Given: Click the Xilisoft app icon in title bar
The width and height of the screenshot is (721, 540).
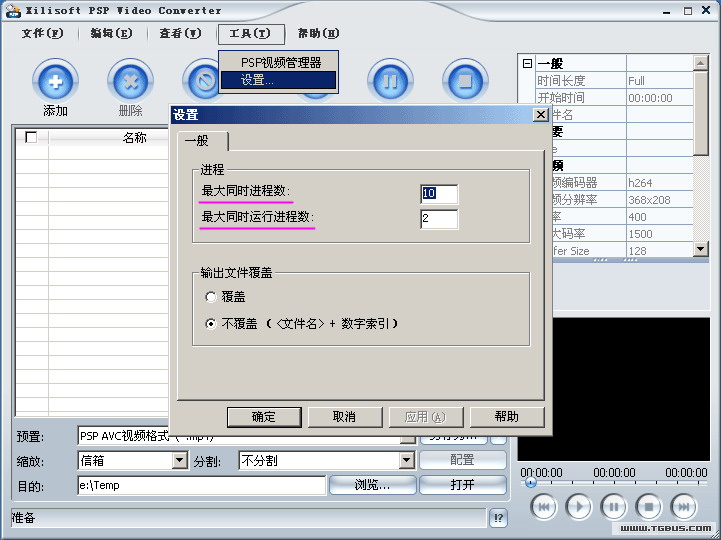Looking at the screenshot, I should click(12, 10).
